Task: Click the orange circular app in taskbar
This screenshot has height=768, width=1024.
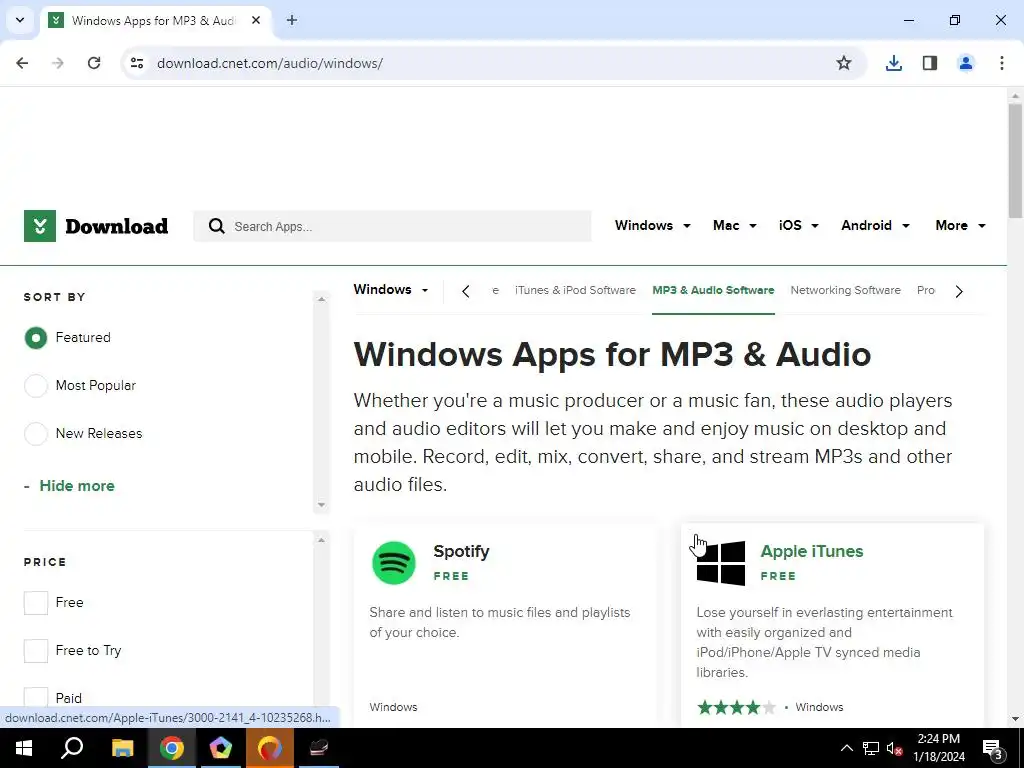Action: [270, 748]
